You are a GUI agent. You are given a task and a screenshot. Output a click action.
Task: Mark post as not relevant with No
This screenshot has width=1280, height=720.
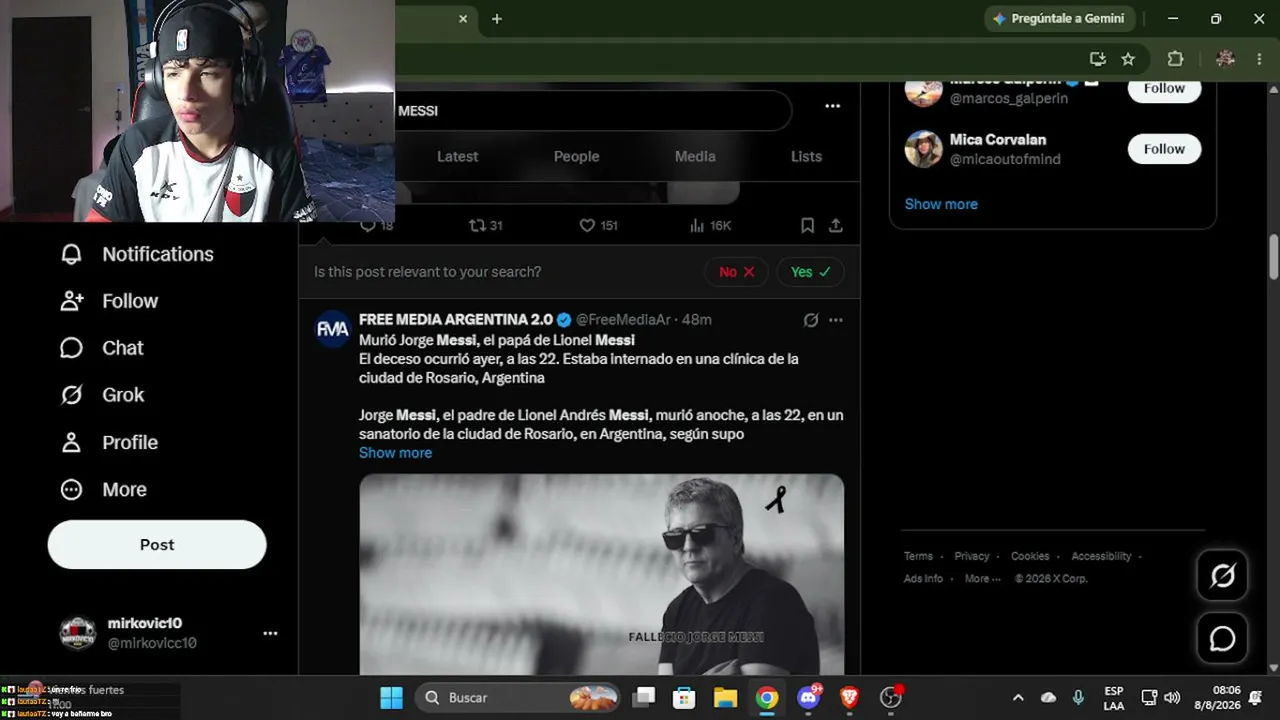click(736, 272)
